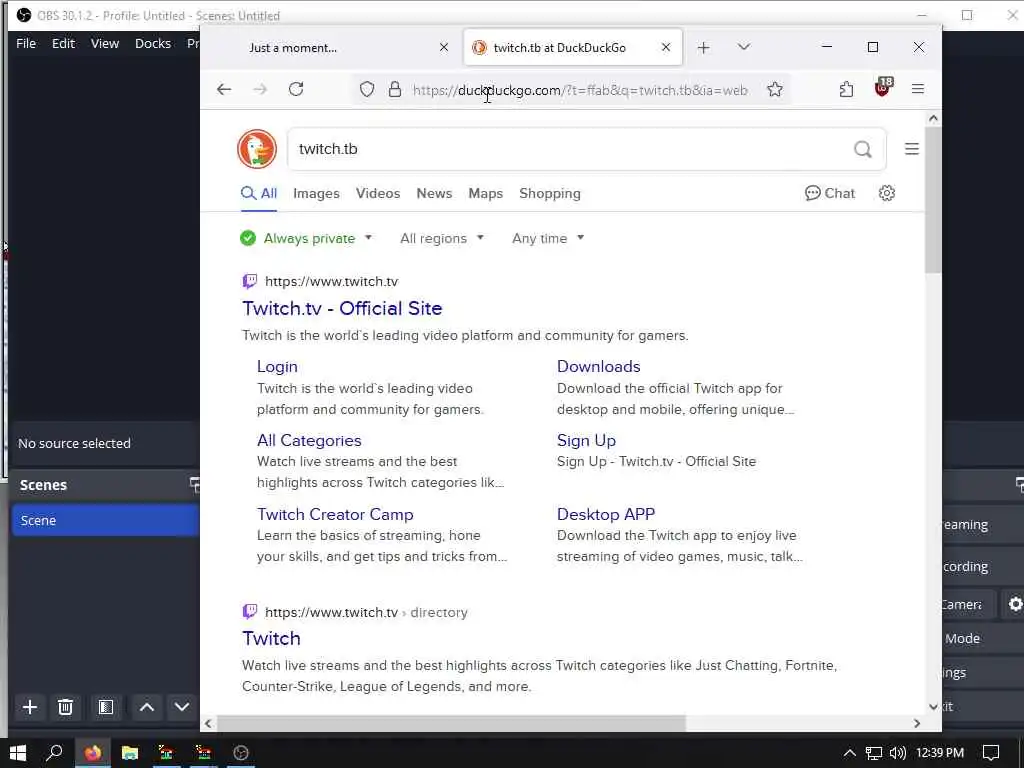Select the Images search tab
This screenshot has width=1024, height=768.
click(316, 194)
